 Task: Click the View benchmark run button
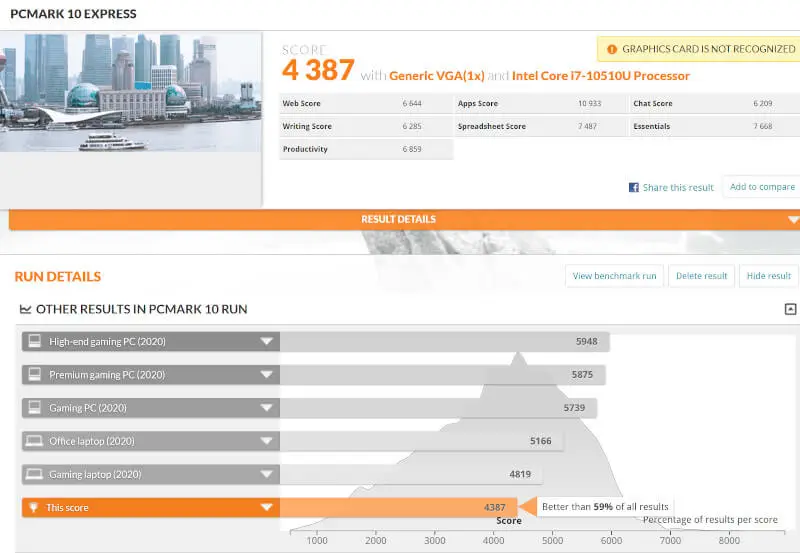pos(614,276)
